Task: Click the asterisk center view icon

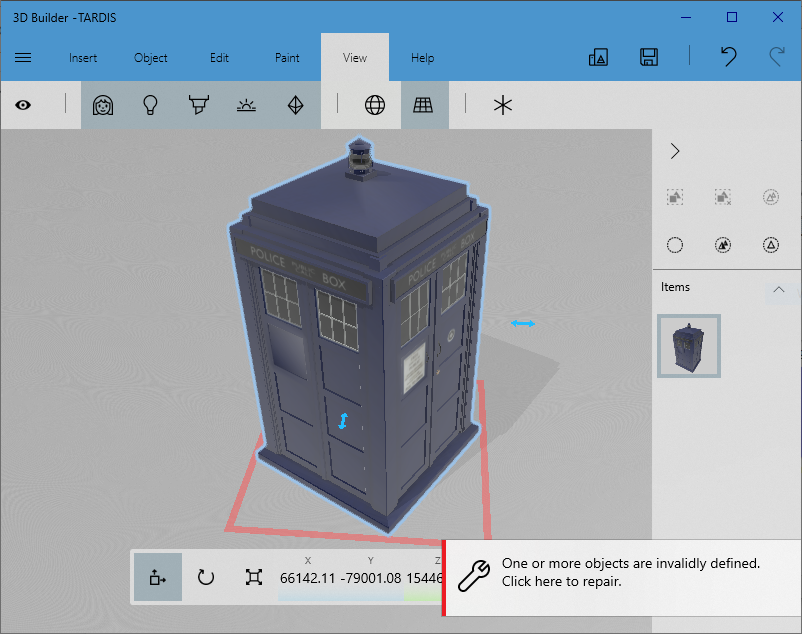Action: tap(503, 105)
